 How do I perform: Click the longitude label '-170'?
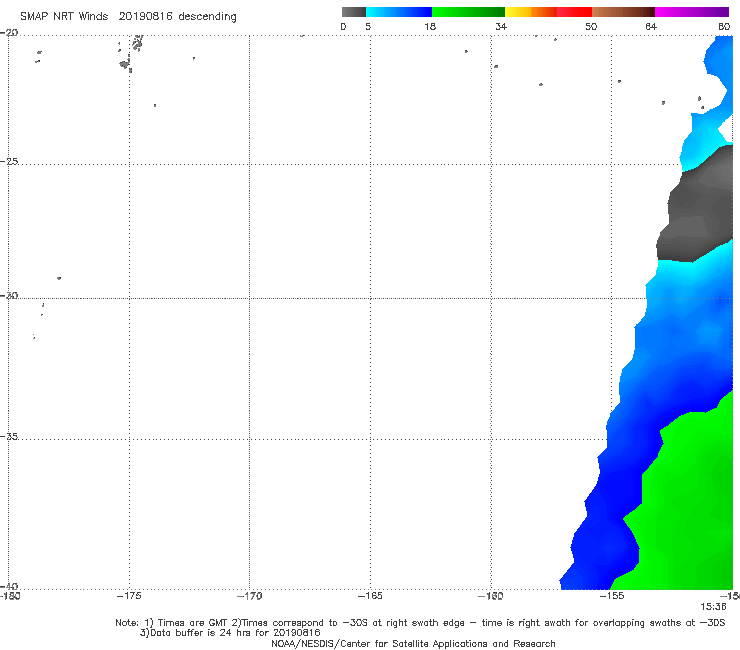[249, 596]
